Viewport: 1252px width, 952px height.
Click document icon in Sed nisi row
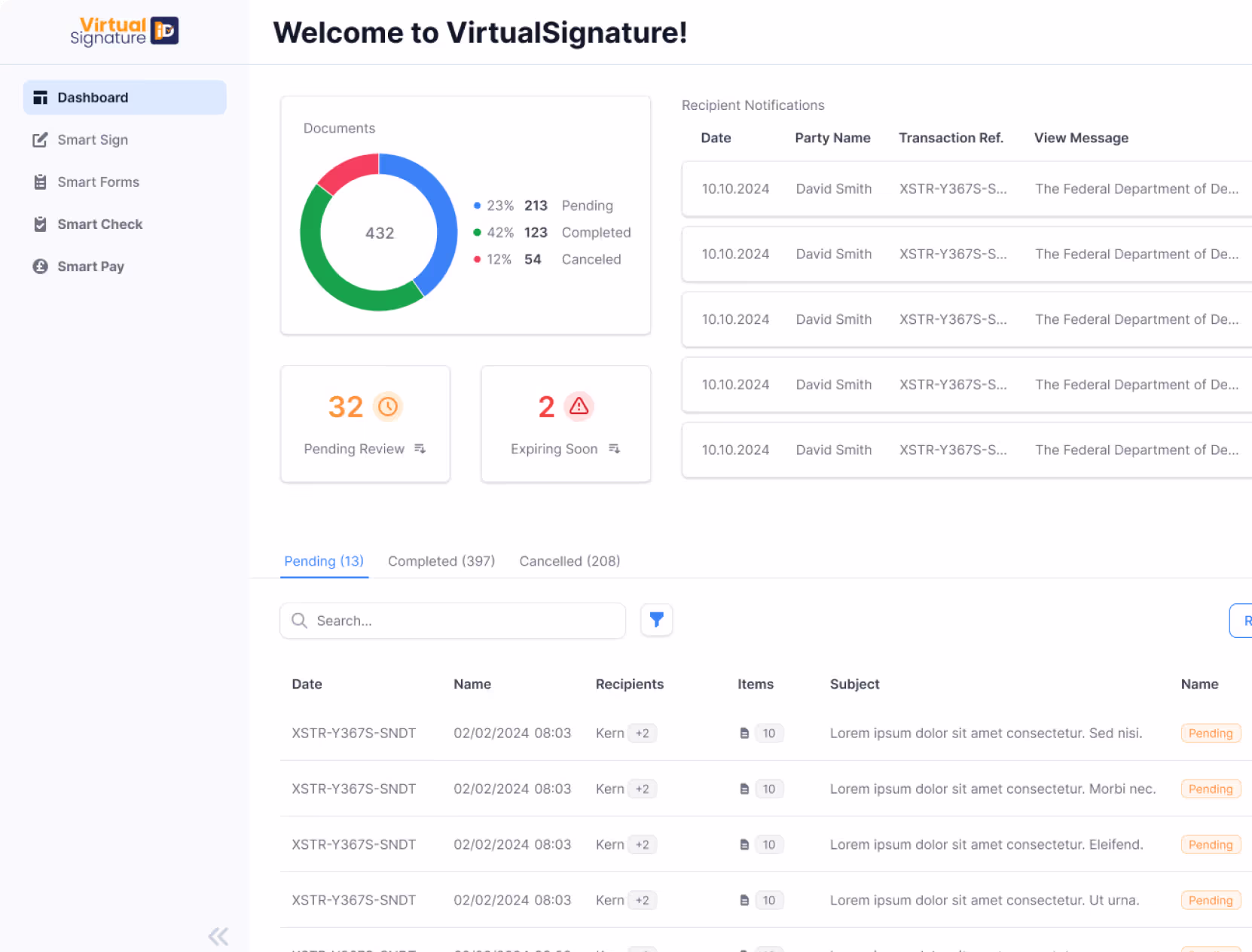744,733
